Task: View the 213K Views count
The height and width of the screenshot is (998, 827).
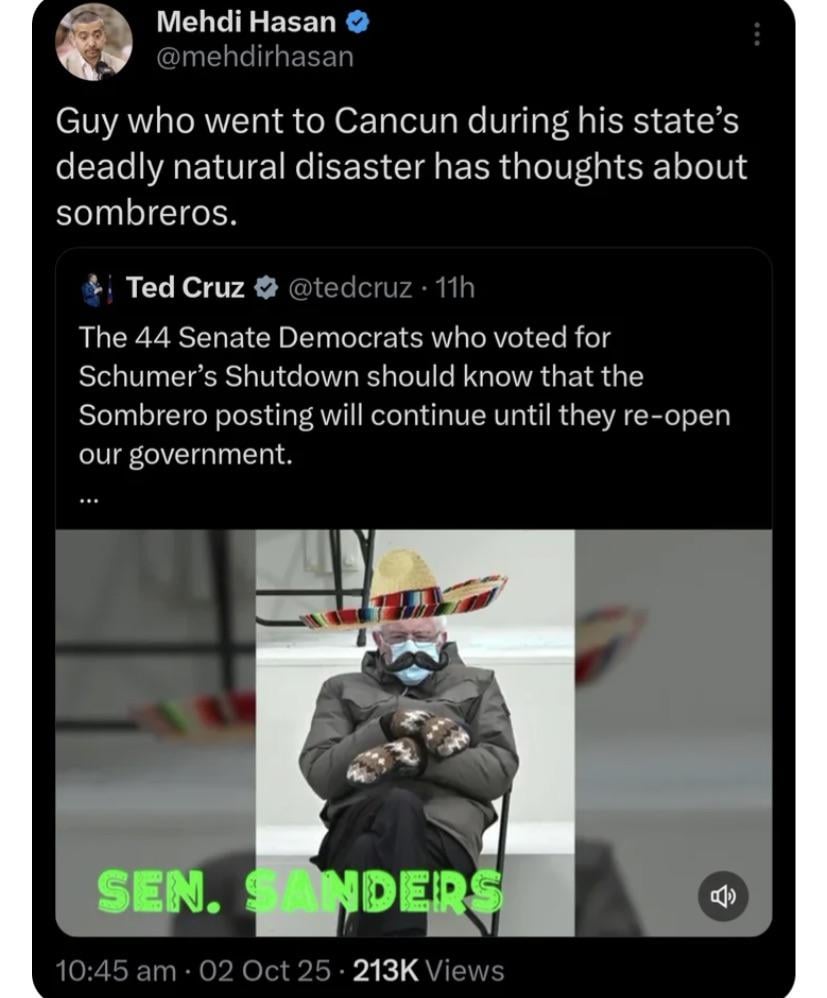Action: 428,971
